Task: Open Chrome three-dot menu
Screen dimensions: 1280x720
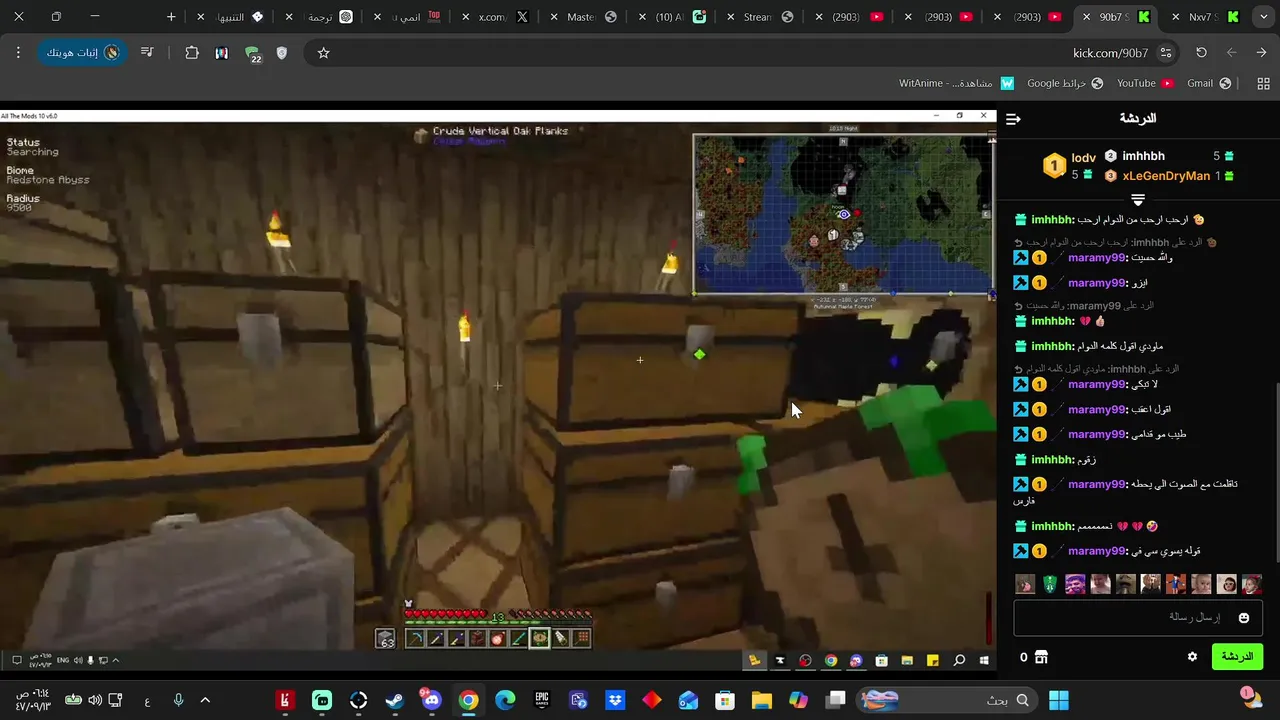Action: coord(18,53)
